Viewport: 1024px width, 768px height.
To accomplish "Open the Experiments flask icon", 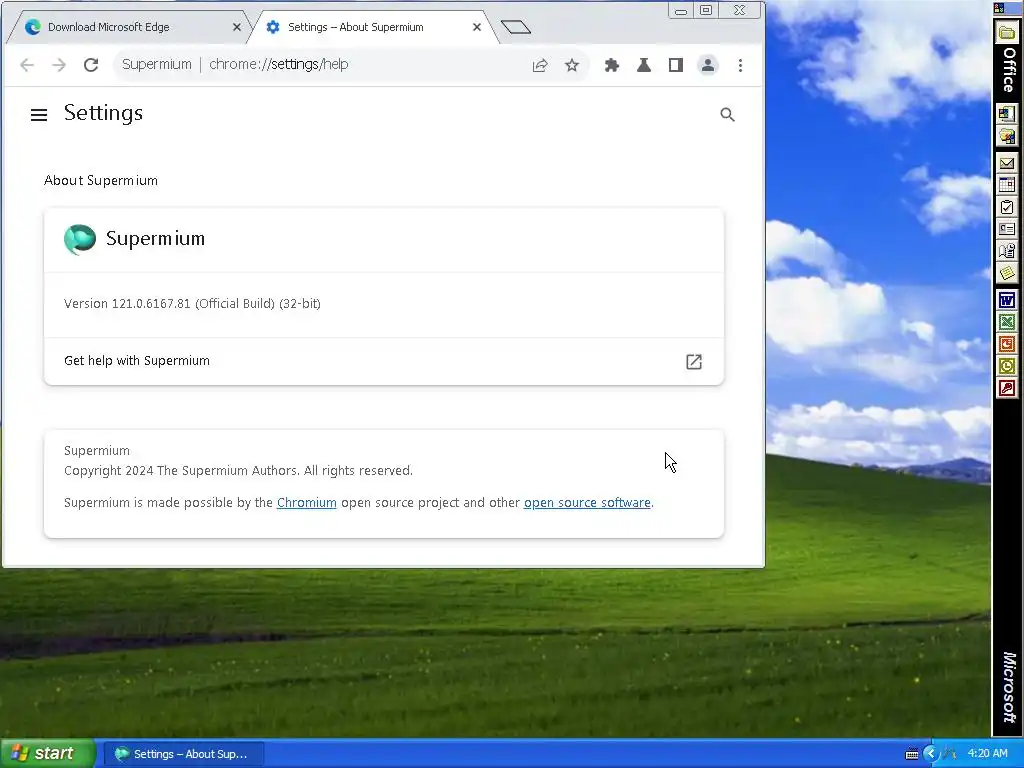I will (644, 65).
